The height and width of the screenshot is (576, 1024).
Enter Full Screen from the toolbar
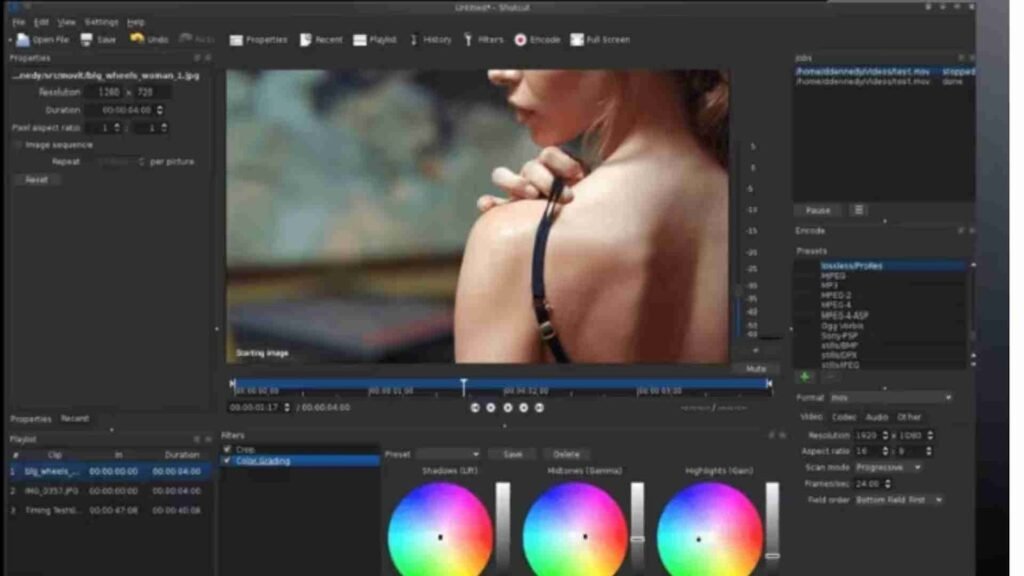click(x=578, y=40)
